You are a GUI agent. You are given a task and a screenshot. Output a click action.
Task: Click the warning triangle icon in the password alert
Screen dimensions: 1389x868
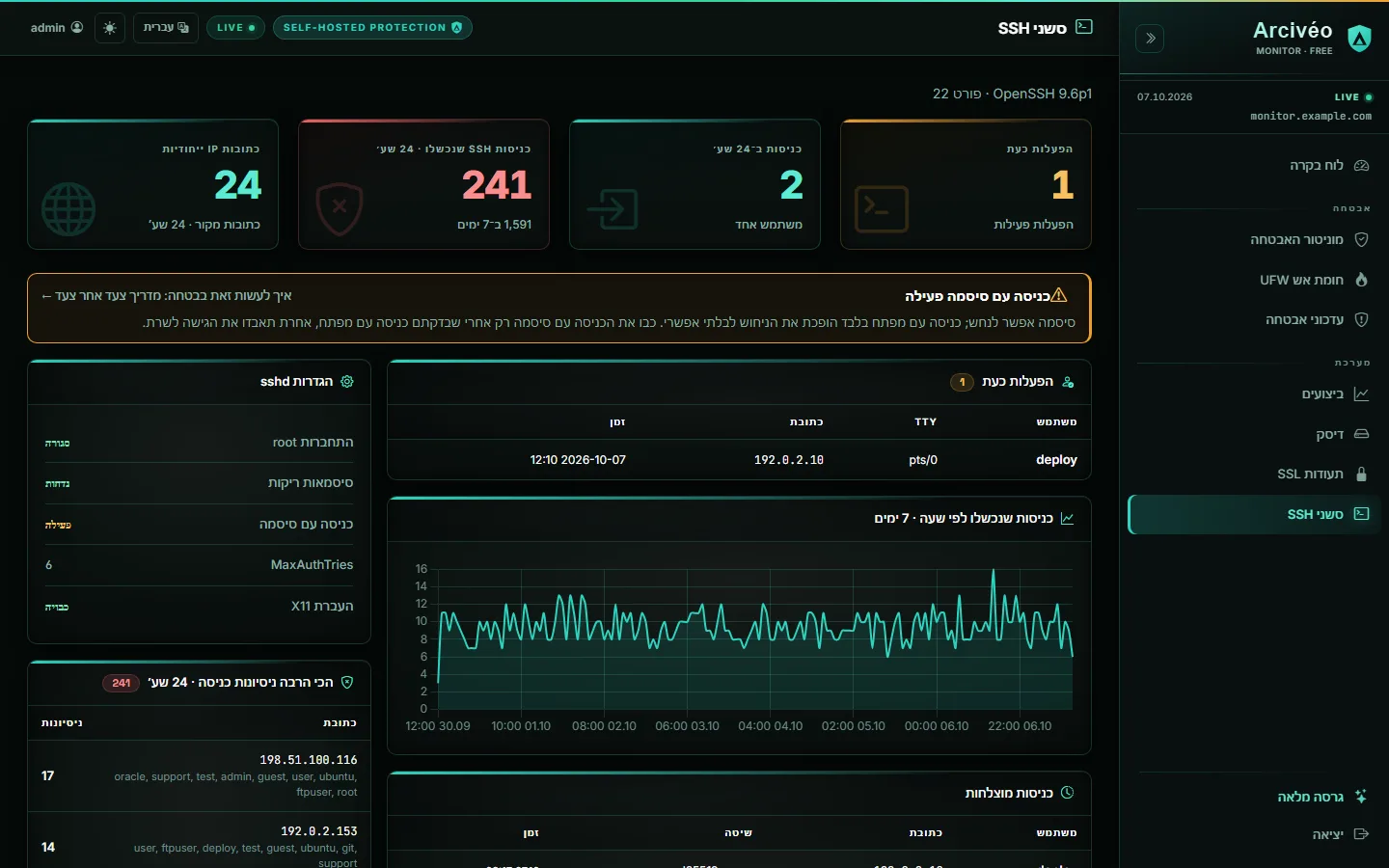pos(1059,295)
